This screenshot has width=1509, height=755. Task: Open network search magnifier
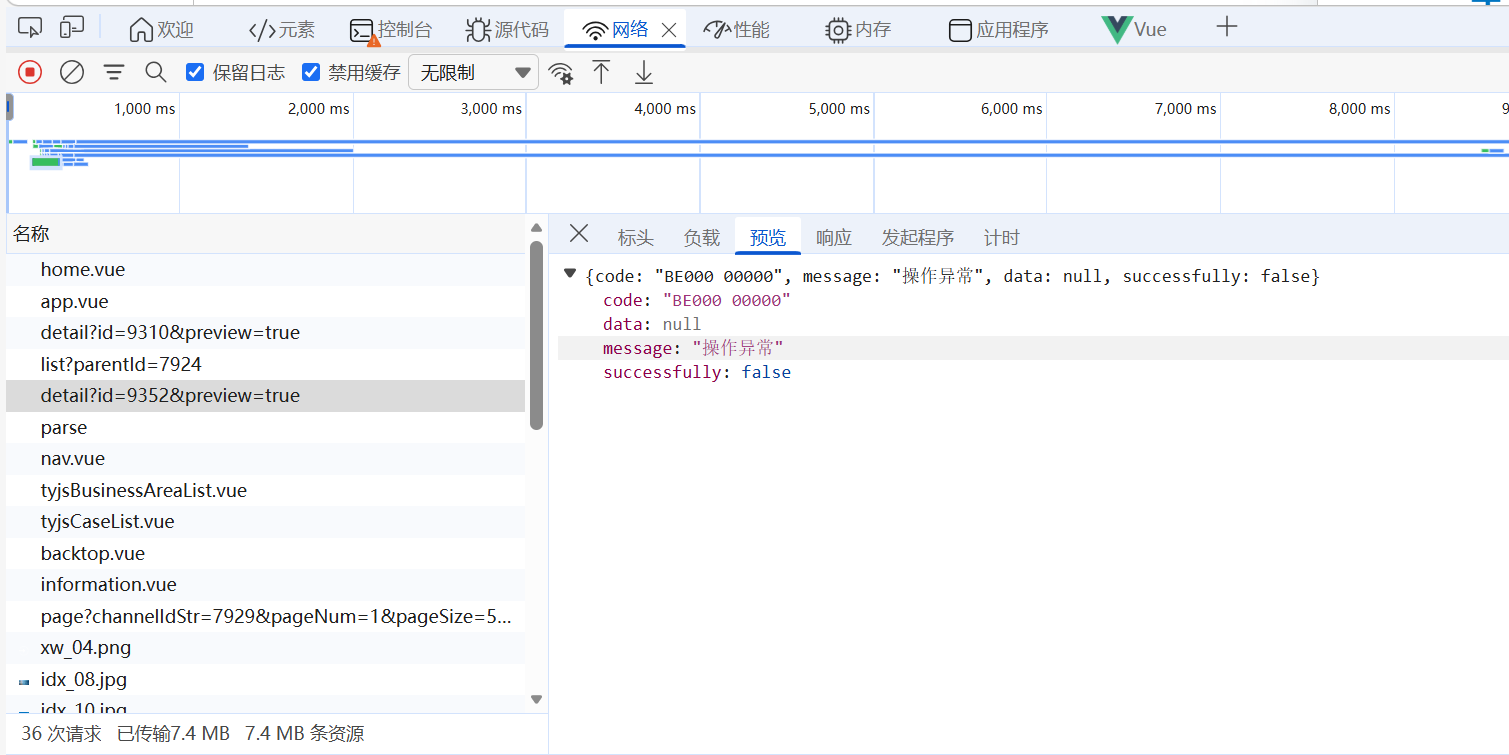coord(156,72)
